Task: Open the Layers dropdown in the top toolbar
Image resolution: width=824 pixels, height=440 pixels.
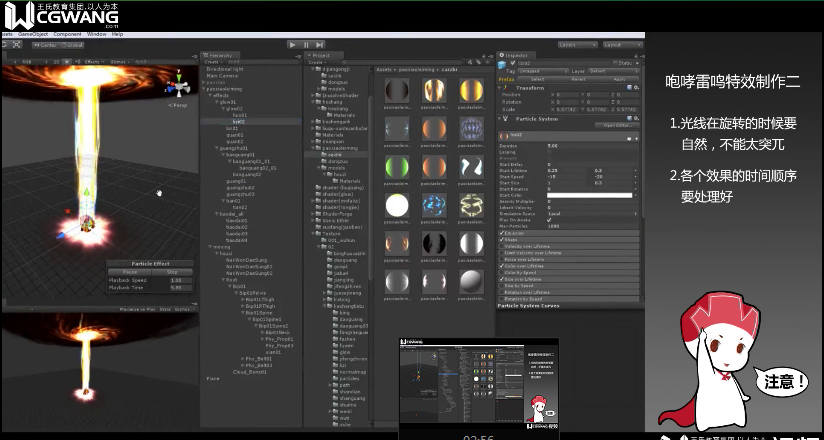Action: click(x=578, y=45)
